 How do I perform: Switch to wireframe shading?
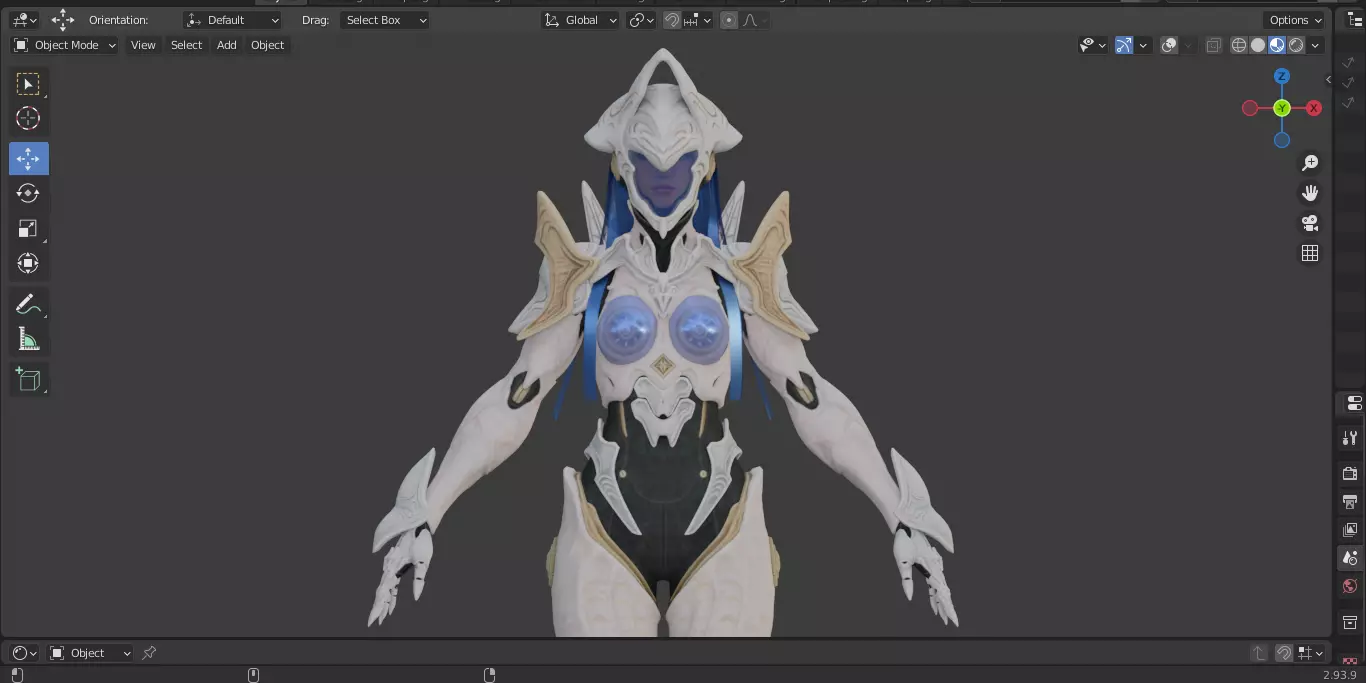tap(1239, 45)
